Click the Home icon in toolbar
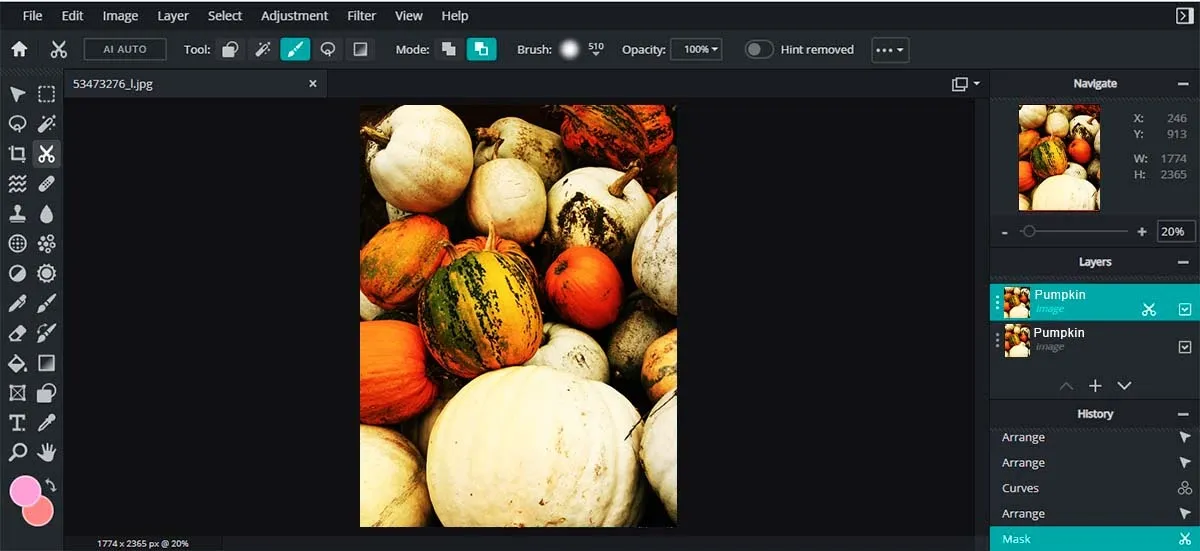The image size is (1200, 551). point(19,49)
